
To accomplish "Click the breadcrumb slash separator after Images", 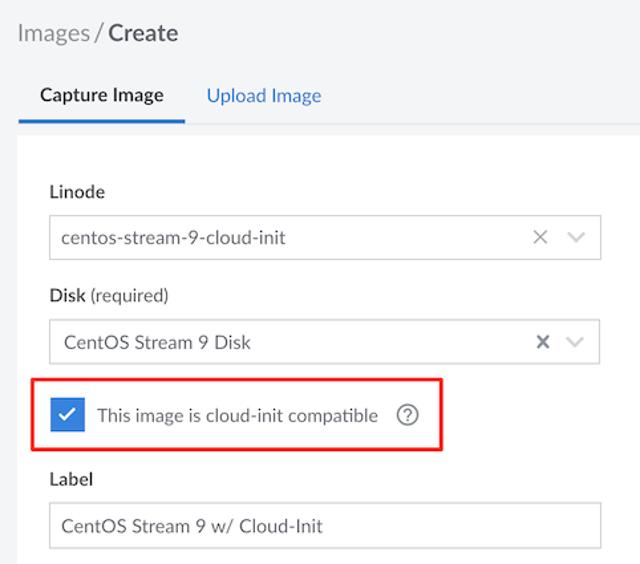I will [x=99, y=33].
